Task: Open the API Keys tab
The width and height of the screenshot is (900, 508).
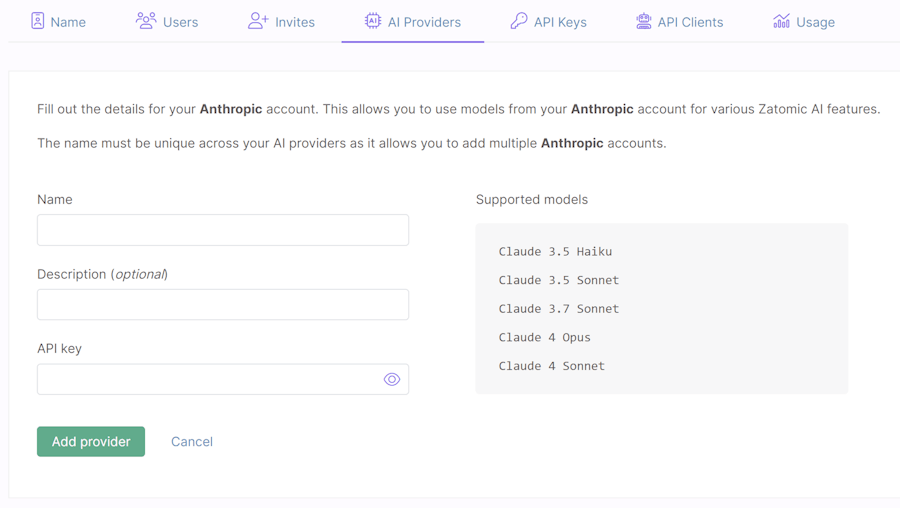Action: (549, 22)
